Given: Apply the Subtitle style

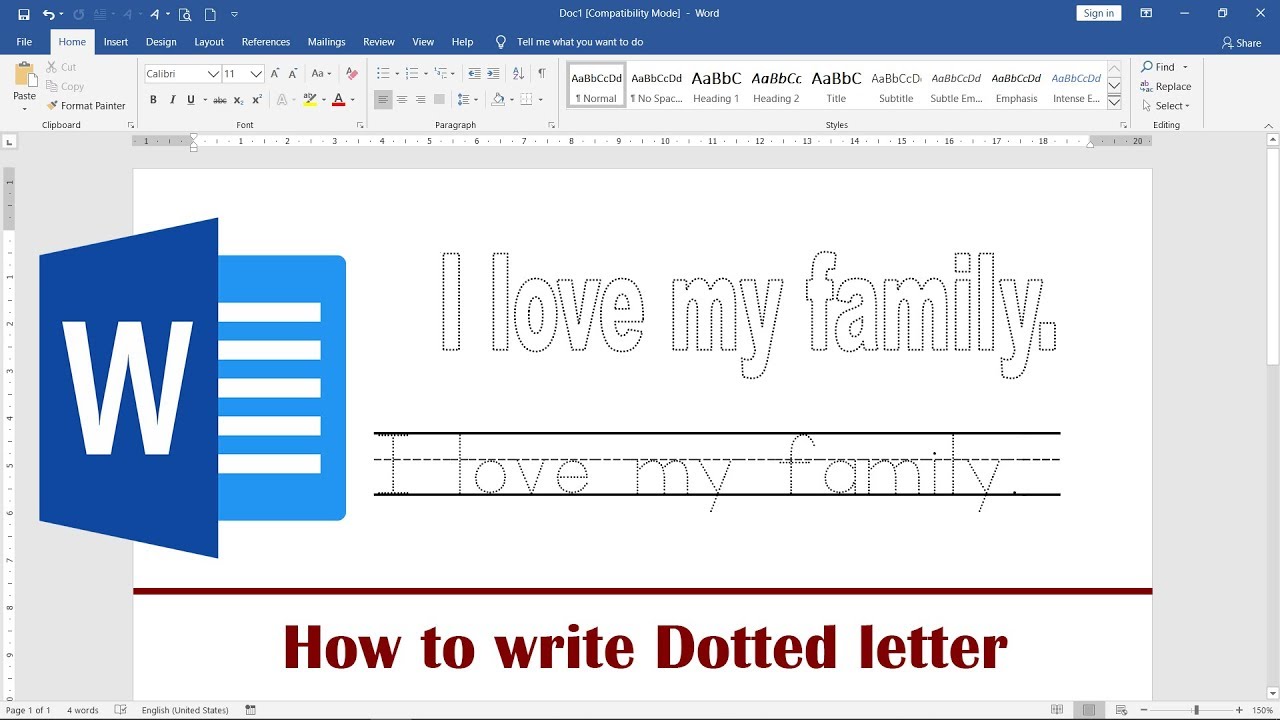Looking at the screenshot, I should (x=896, y=86).
